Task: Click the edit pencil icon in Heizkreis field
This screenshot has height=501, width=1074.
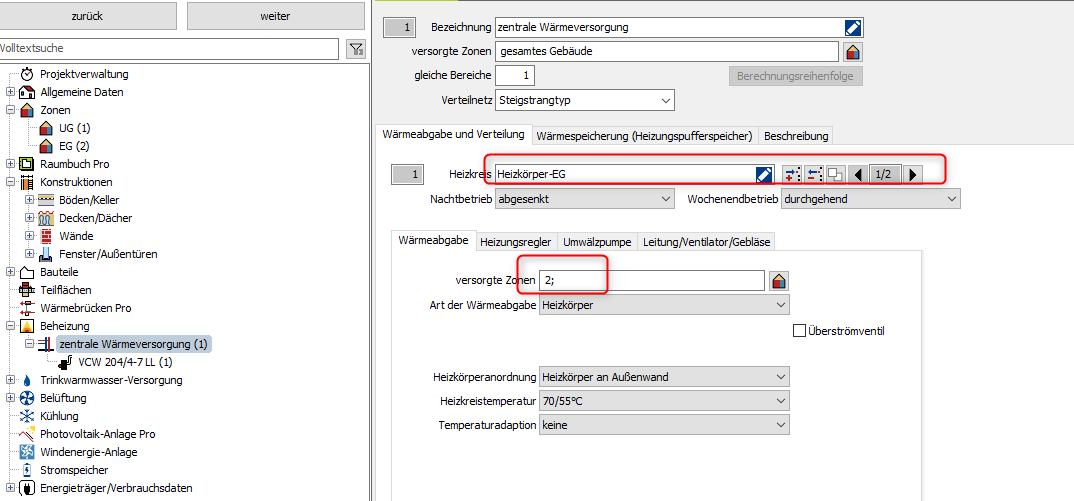Action: tap(764, 175)
